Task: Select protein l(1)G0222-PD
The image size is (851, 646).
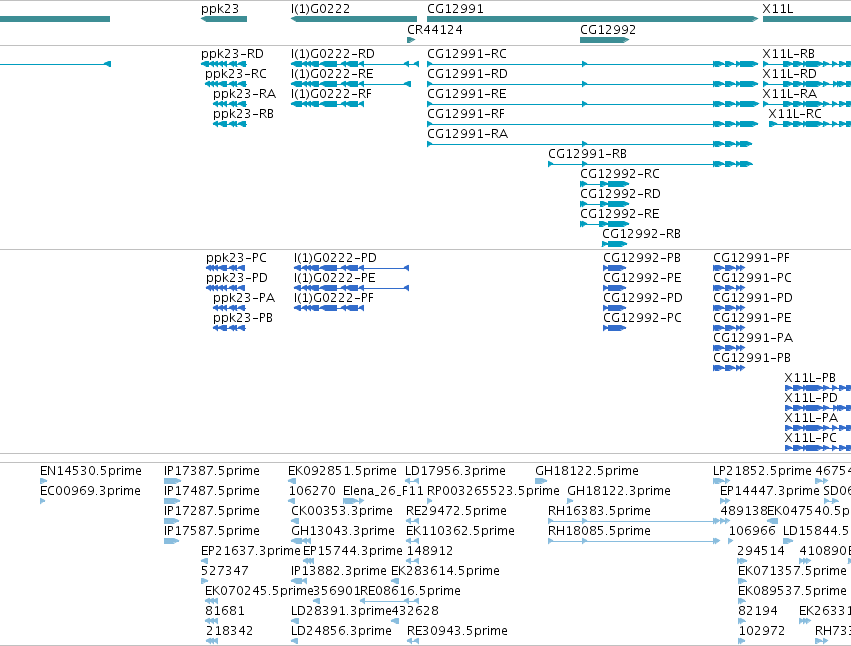Action: point(335,258)
